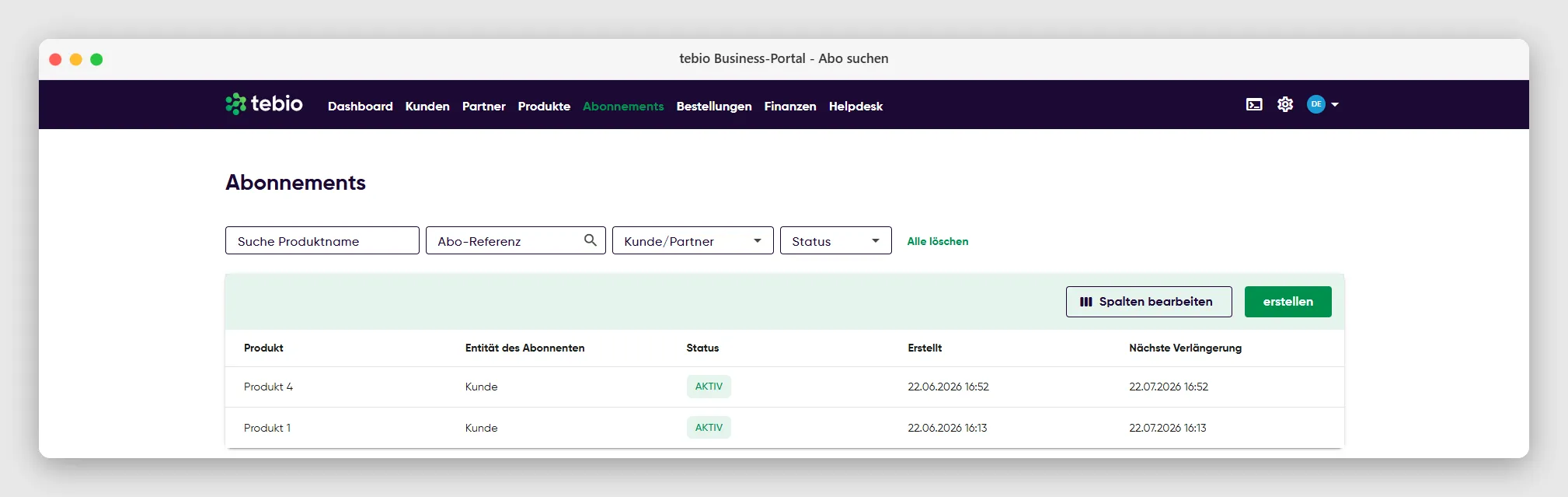Click Nächste Verlängerung column header
Screen dimensions: 1568x497
click(1186, 348)
